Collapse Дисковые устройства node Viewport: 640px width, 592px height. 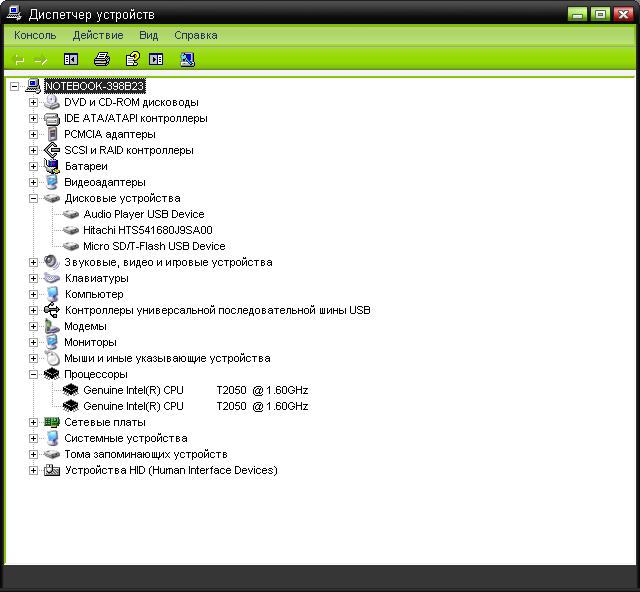(x=33, y=198)
